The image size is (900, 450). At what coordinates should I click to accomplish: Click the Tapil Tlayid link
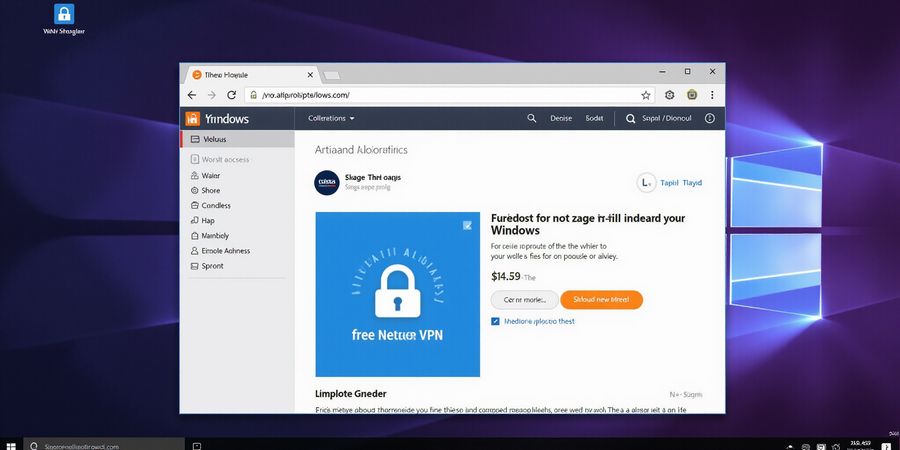click(681, 183)
